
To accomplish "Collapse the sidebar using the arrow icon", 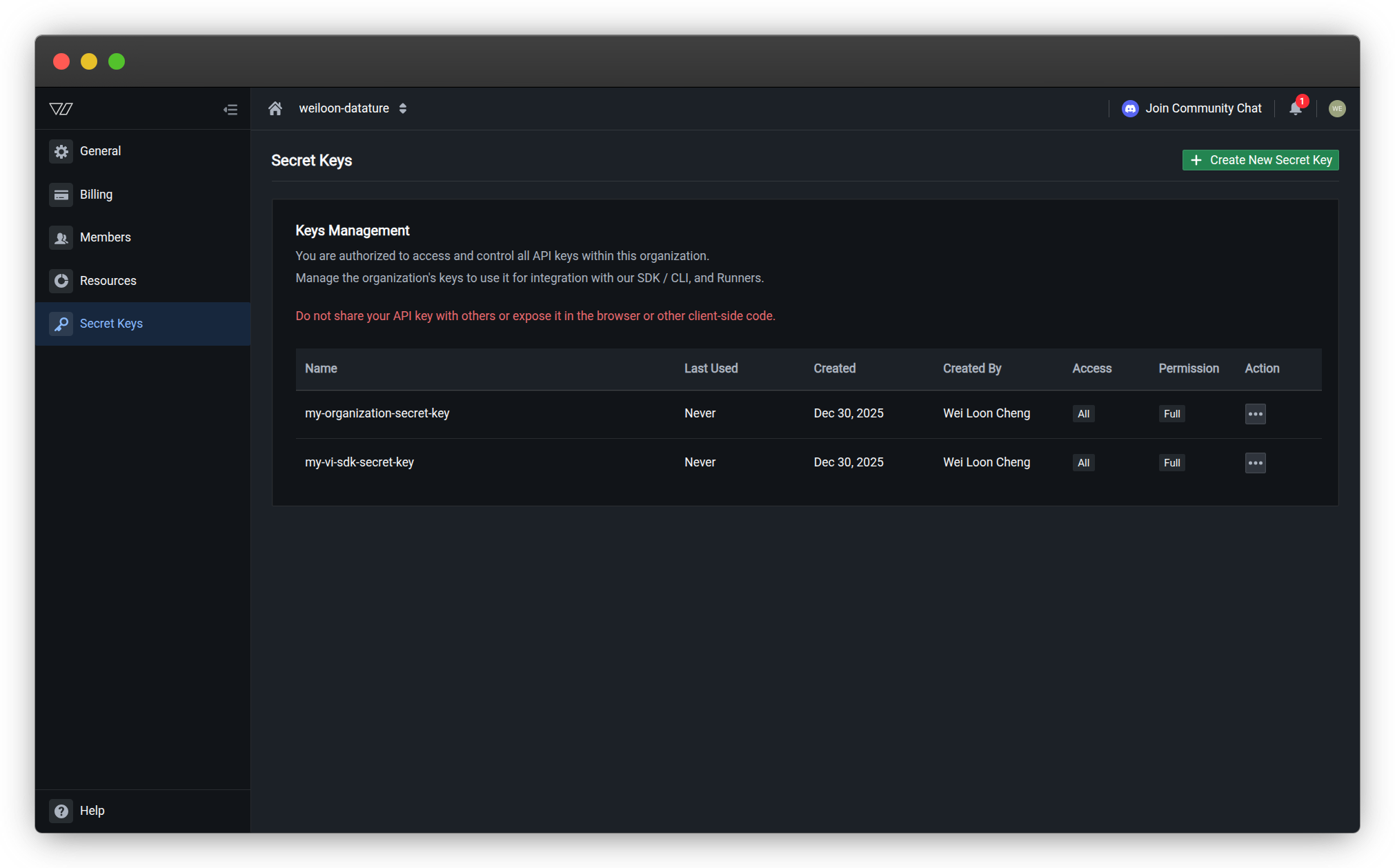I will tap(230, 109).
